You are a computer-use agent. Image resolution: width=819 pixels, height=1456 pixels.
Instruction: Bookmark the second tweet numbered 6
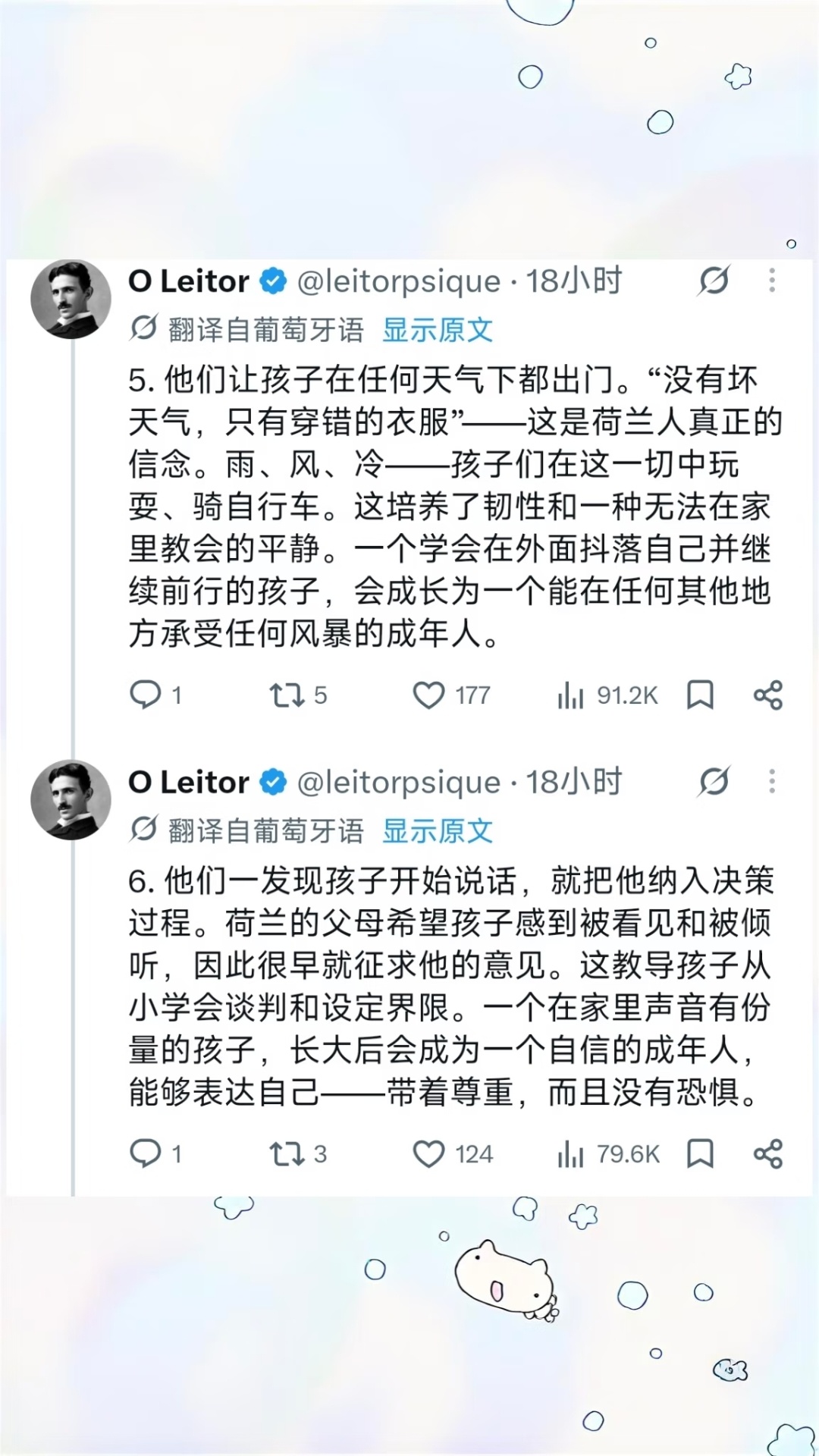click(699, 1153)
